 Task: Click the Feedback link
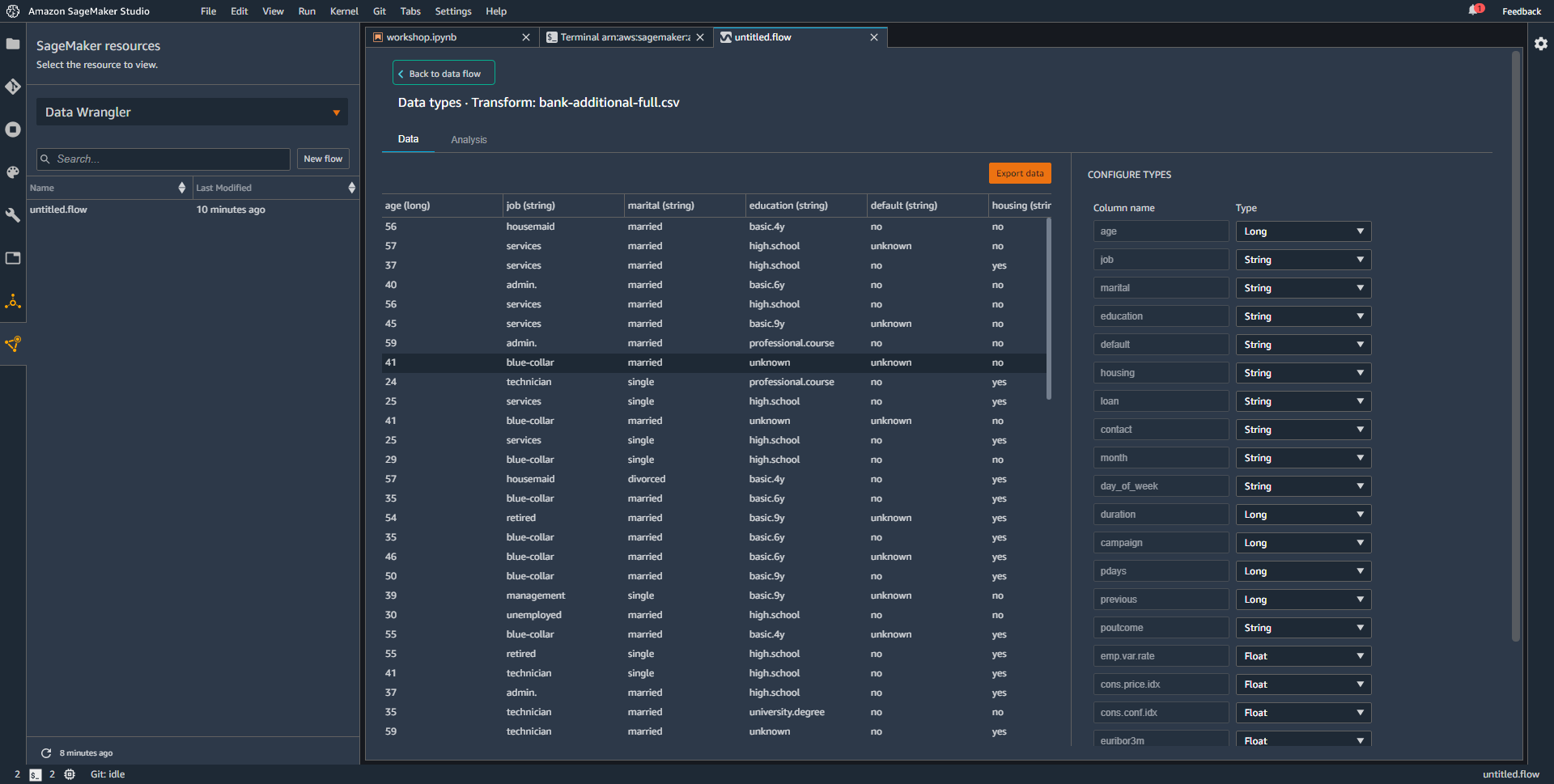1522,11
